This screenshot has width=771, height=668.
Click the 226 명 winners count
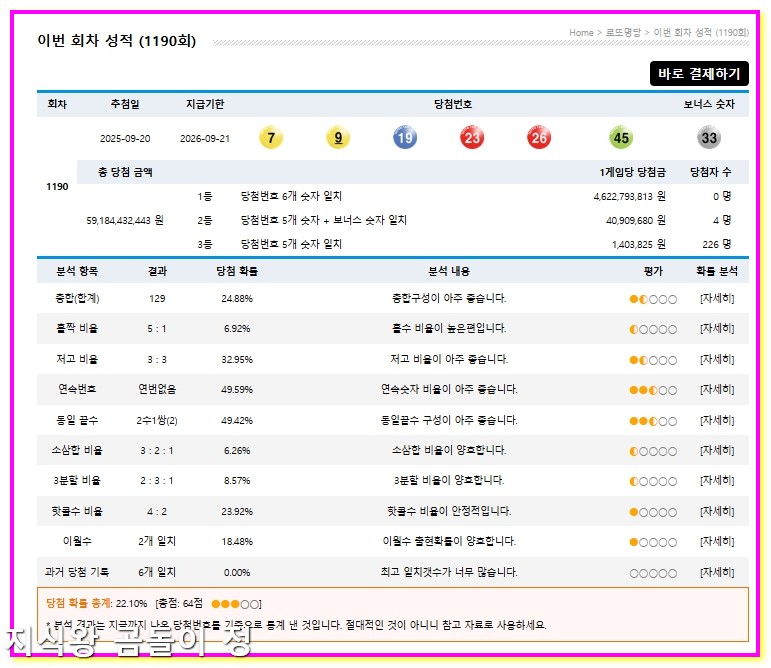[716, 244]
